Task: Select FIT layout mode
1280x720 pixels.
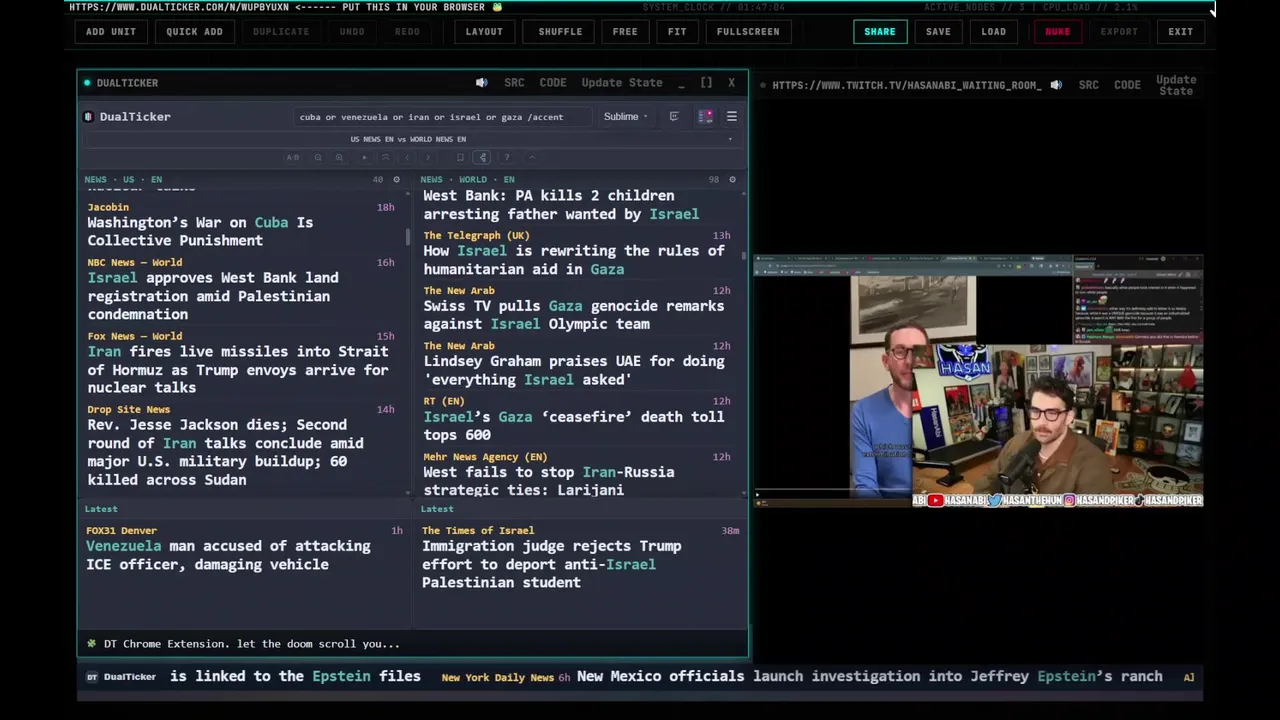Action: 677,32
